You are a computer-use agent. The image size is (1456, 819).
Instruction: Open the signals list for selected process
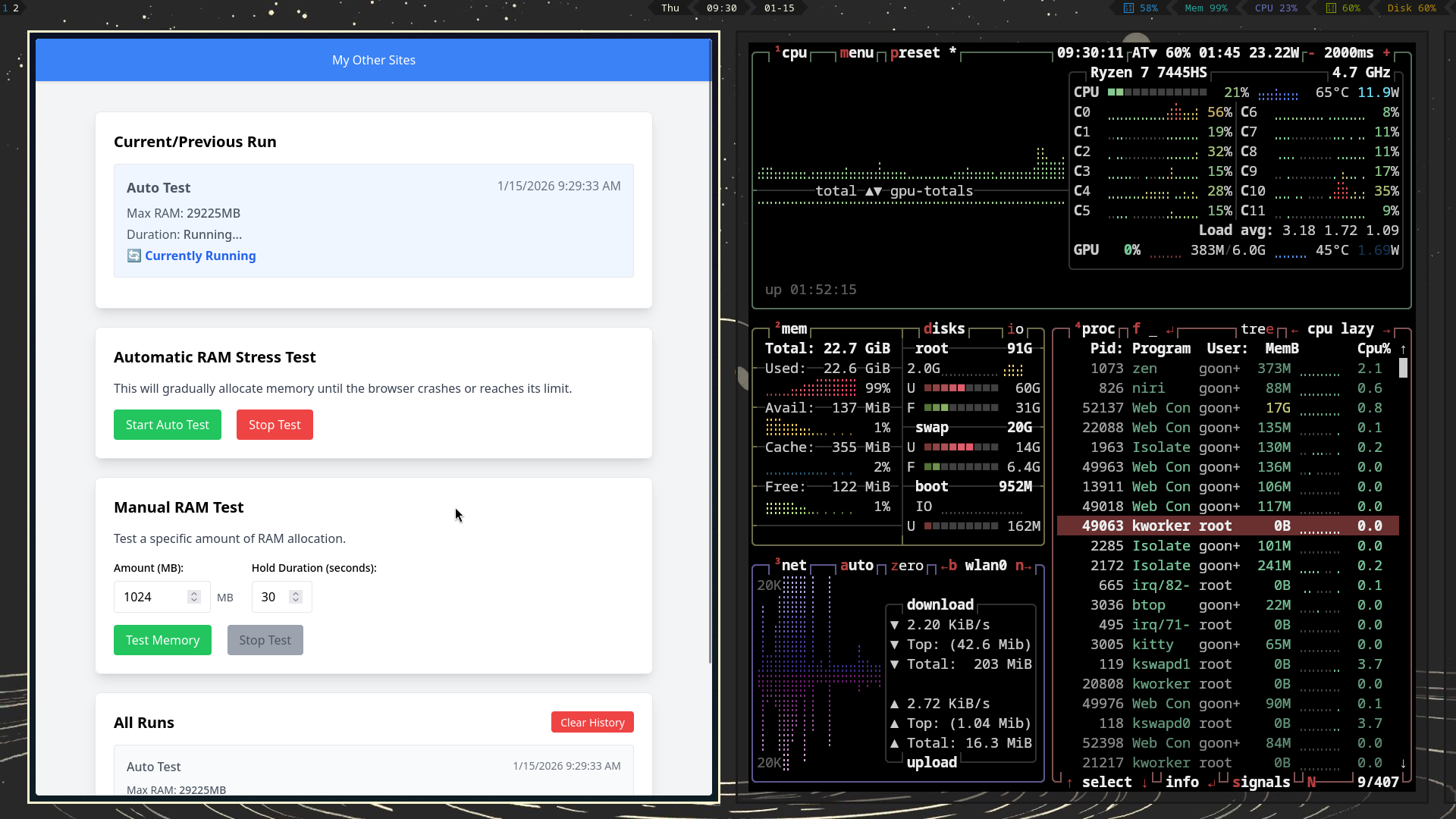click(x=1260, y=783)
